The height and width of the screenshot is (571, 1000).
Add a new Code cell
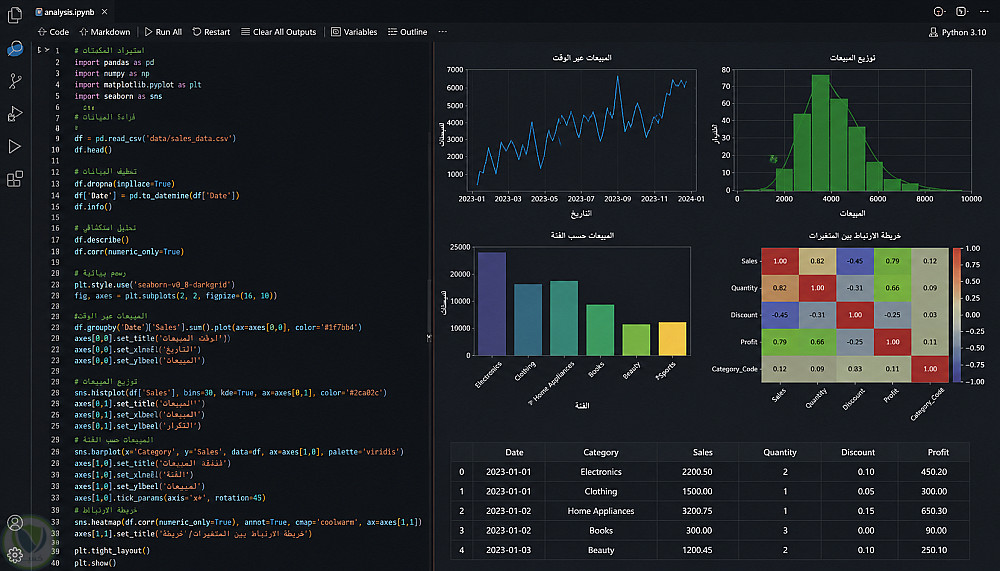(53, 32)
